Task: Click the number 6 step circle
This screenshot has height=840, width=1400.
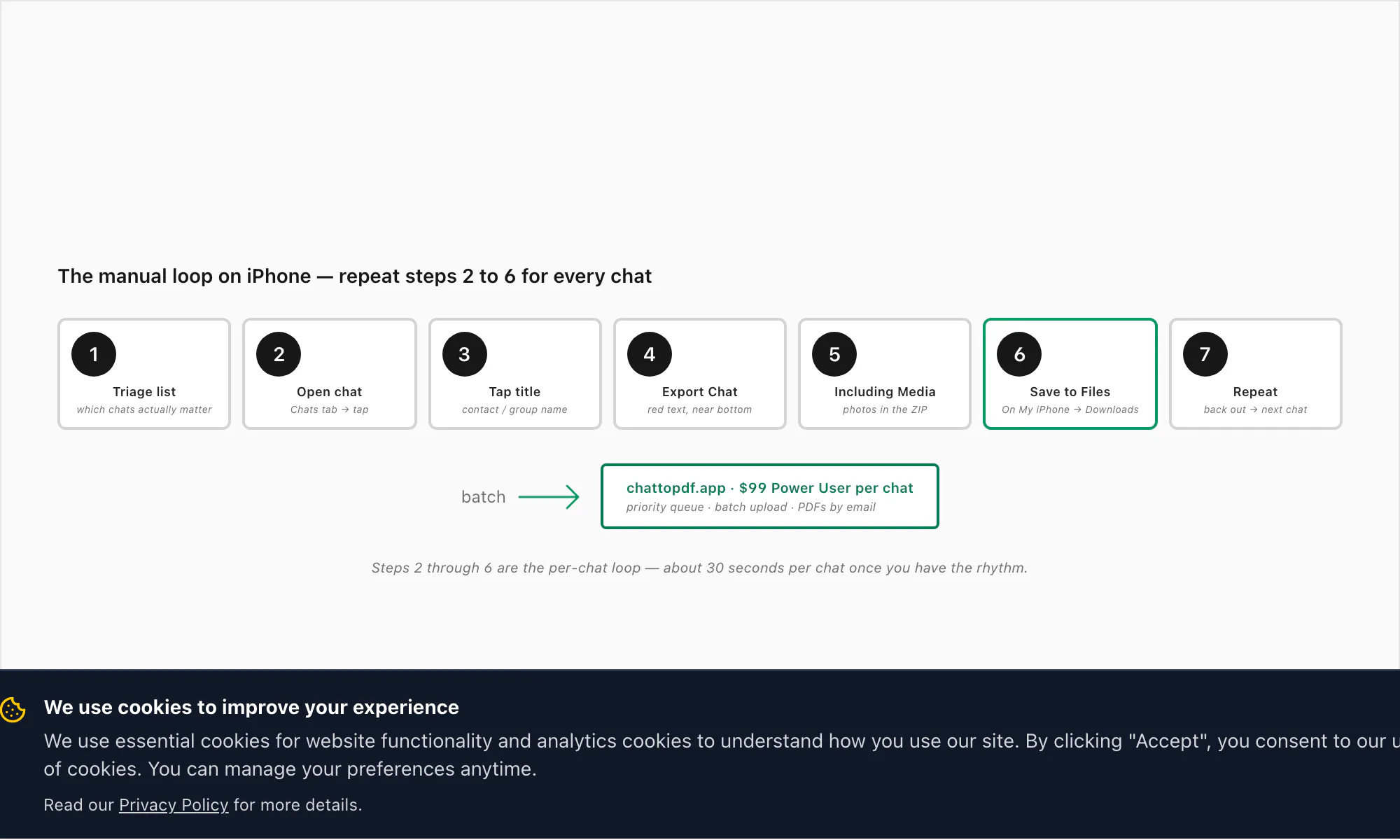Action: [x=1019, y=354]
